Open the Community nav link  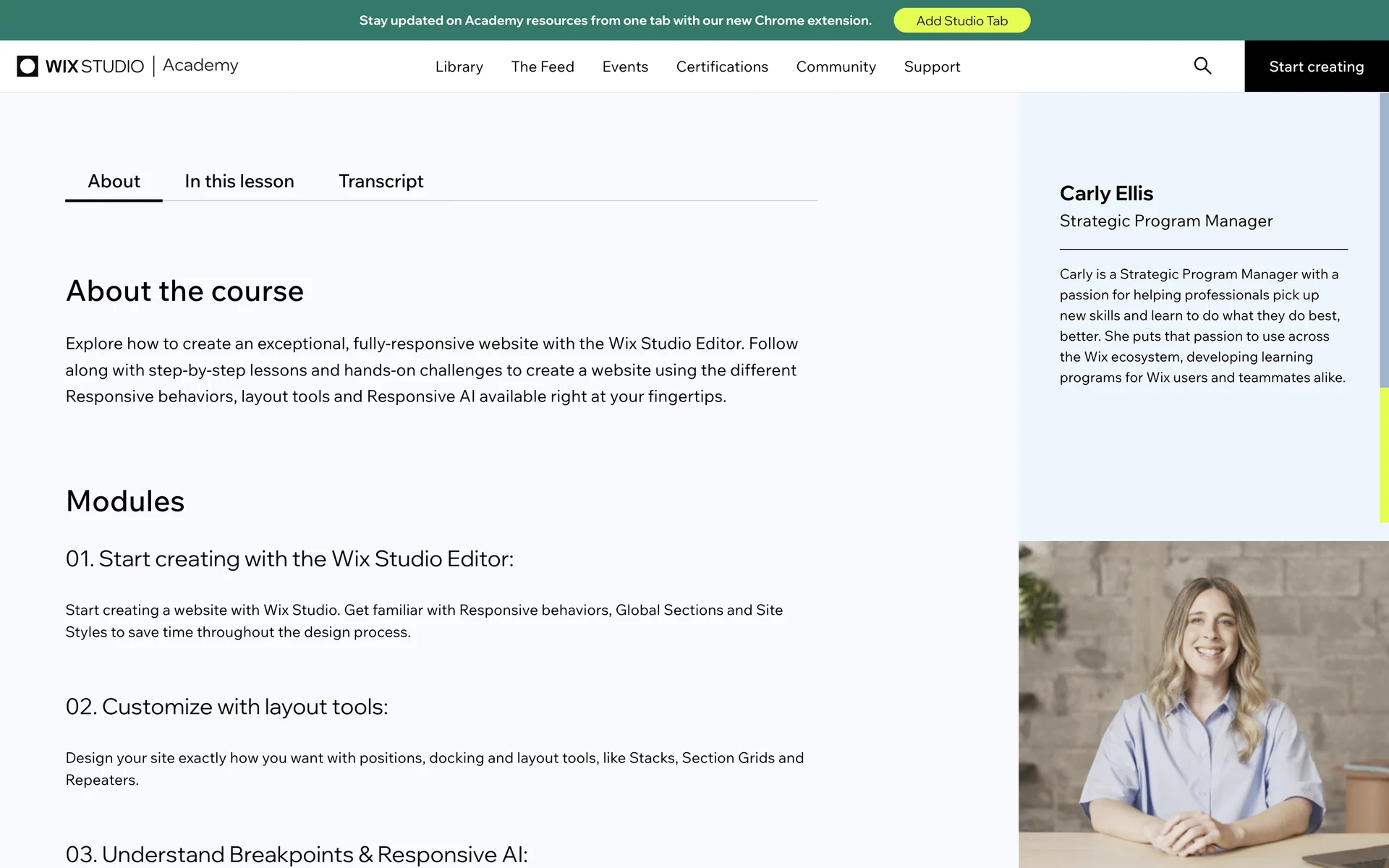coord(836,67)
